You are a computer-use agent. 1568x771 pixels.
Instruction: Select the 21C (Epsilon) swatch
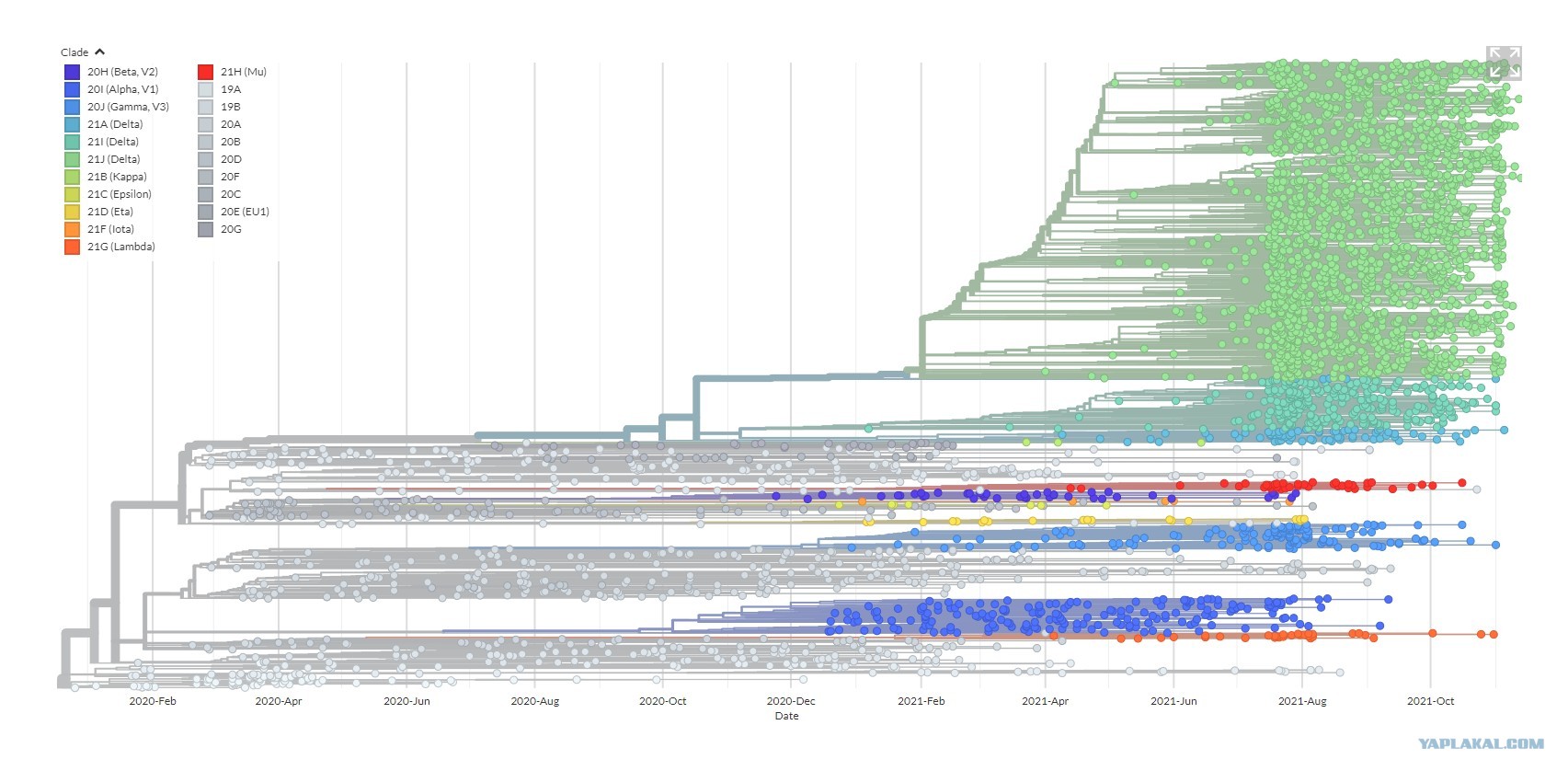tap(72, 194)
